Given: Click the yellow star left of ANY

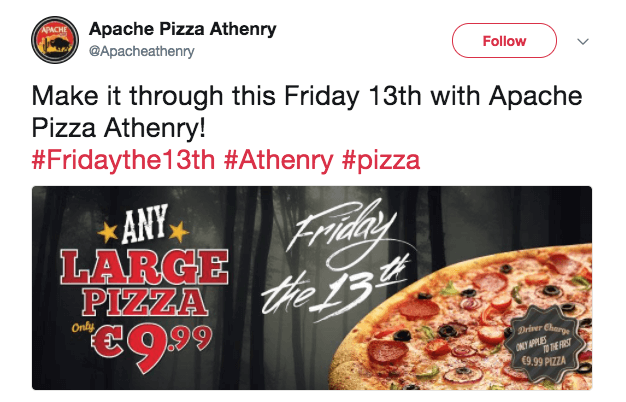Looking at the screenshot, I should tap(107, 232).
